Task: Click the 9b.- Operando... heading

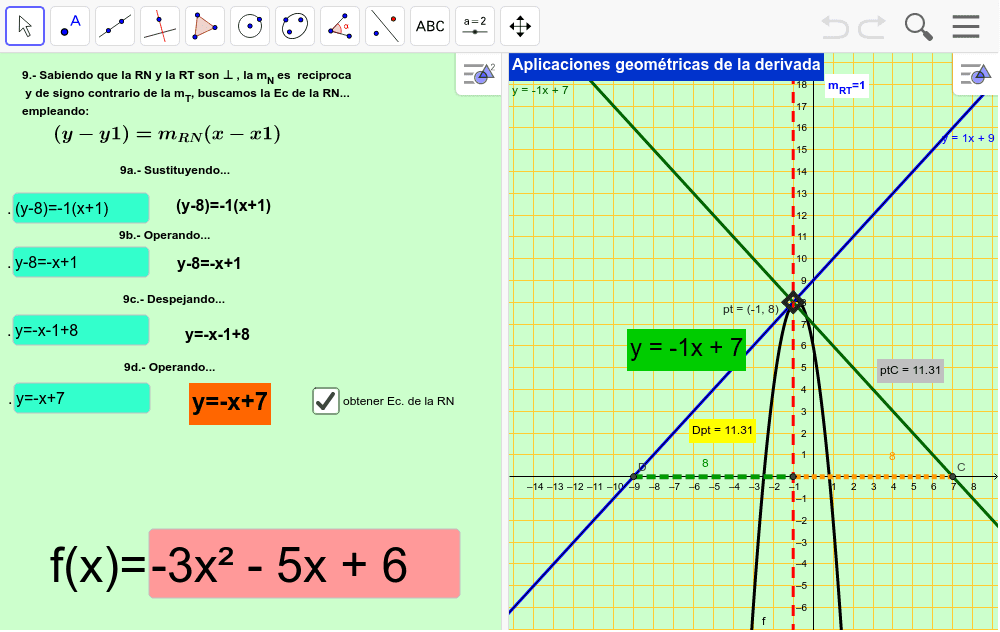Action: 165,235
